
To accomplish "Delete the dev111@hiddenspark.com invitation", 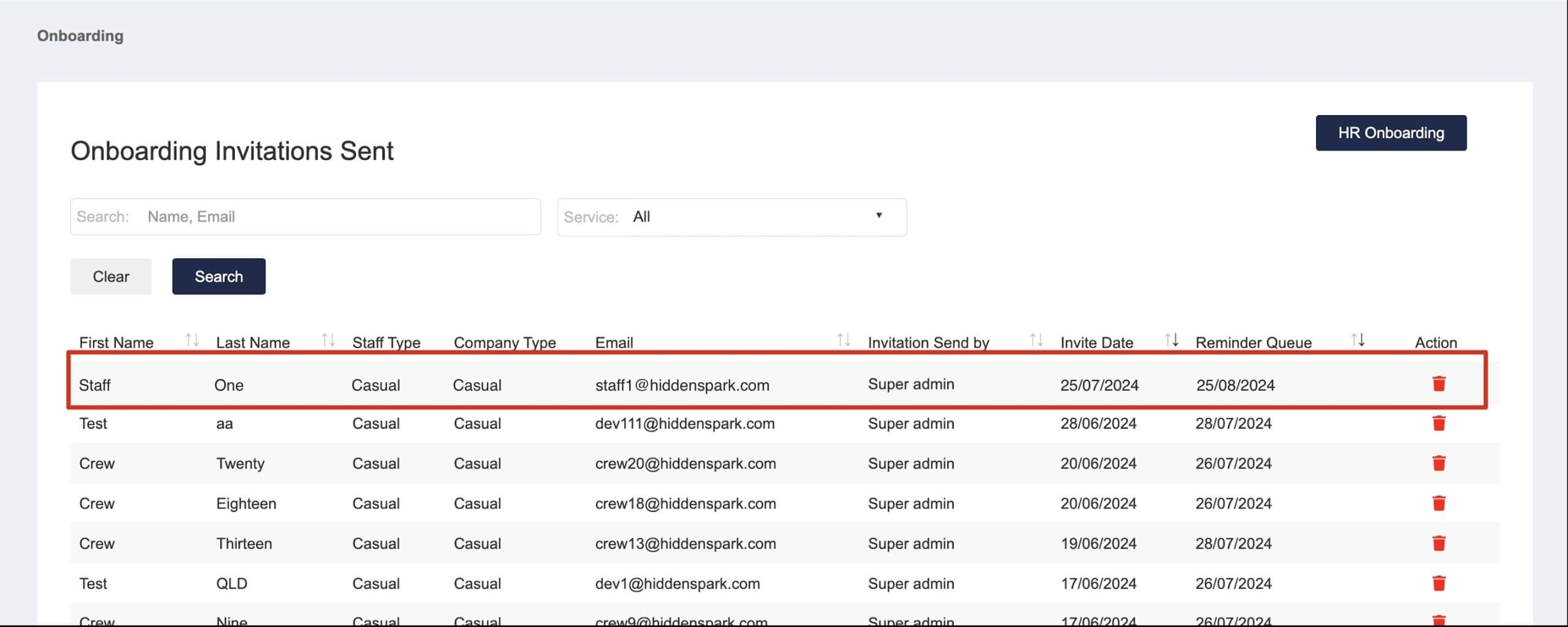I will coord(1439,423).
